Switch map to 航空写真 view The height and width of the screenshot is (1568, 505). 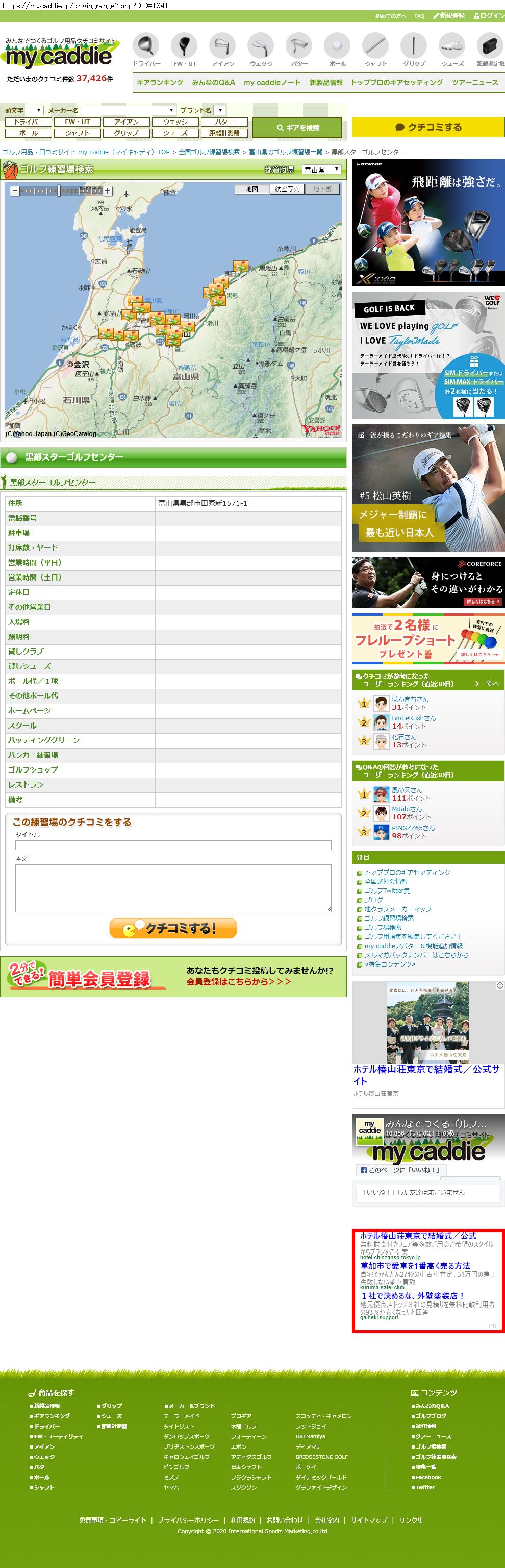287,189
